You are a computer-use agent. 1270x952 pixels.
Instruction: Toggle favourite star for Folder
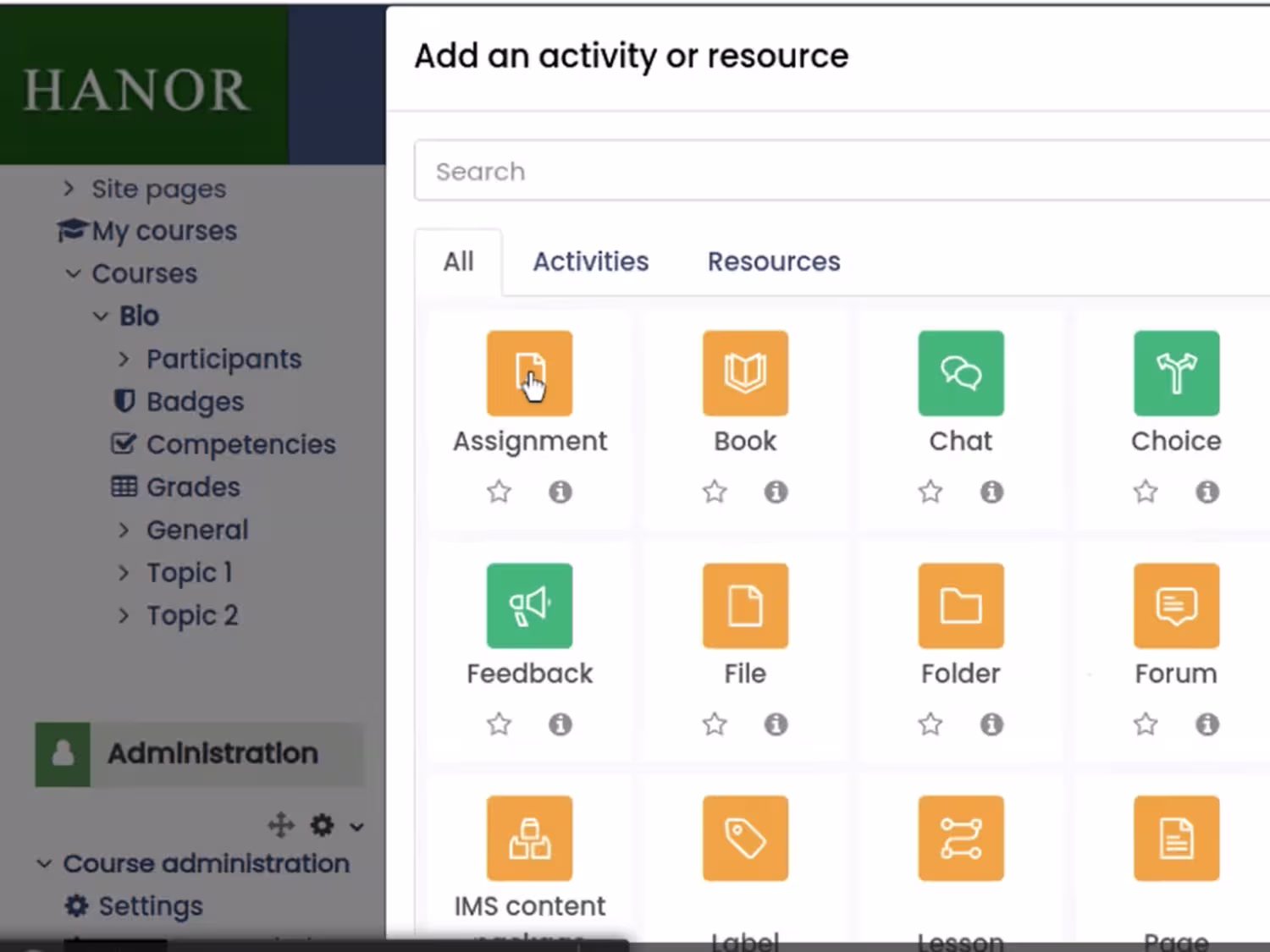point(930,724)
